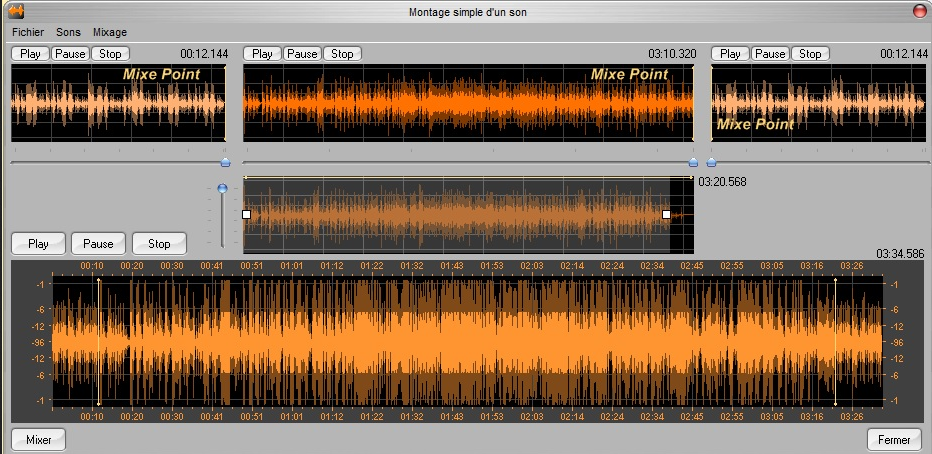Click 01:32 on the top time ruler
The image size is (932, 454).
click(411, 266)
